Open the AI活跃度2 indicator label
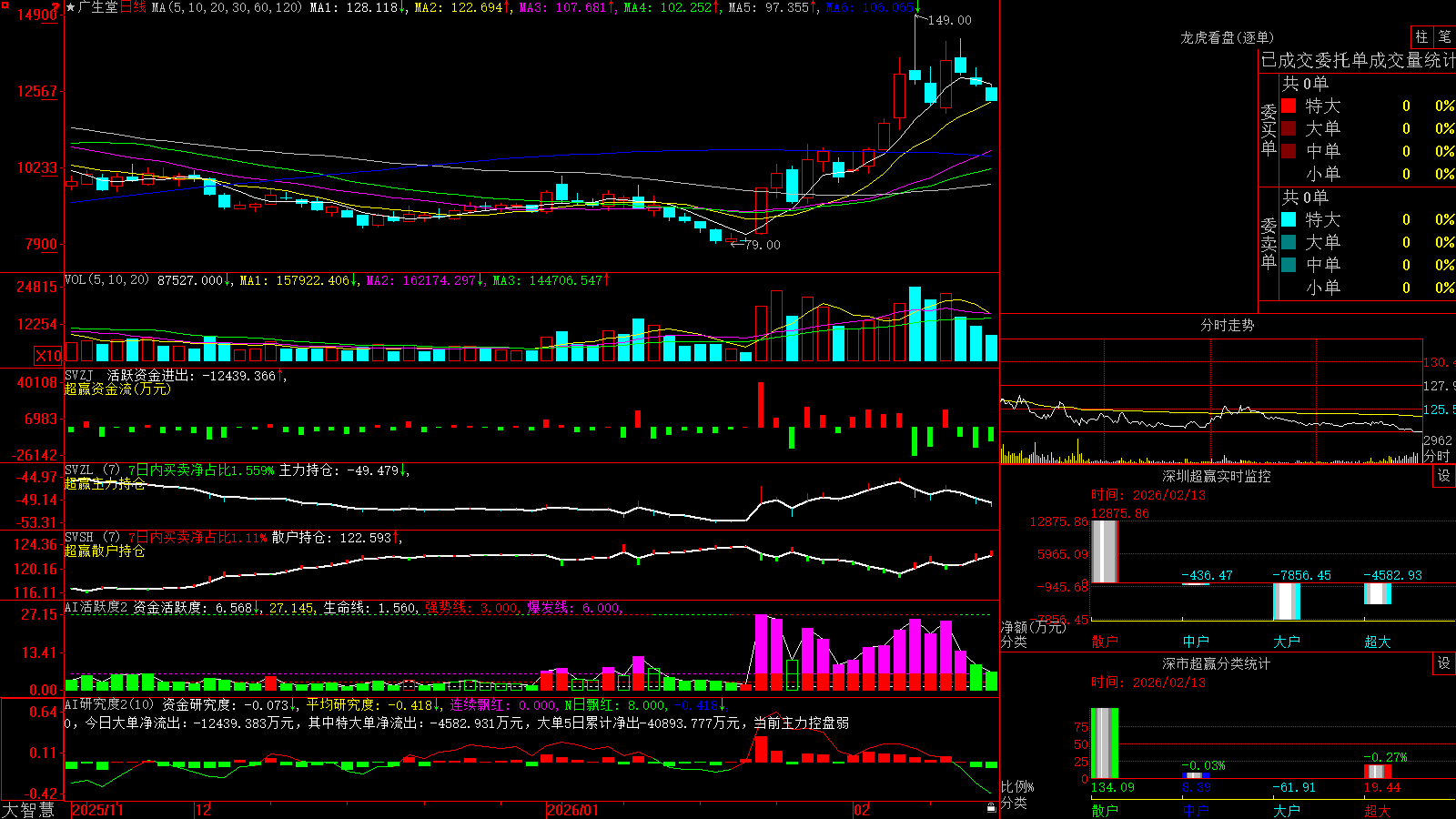Image resolution: width=1456 pixels, height=819 pixels. click(x=96, y=608)
